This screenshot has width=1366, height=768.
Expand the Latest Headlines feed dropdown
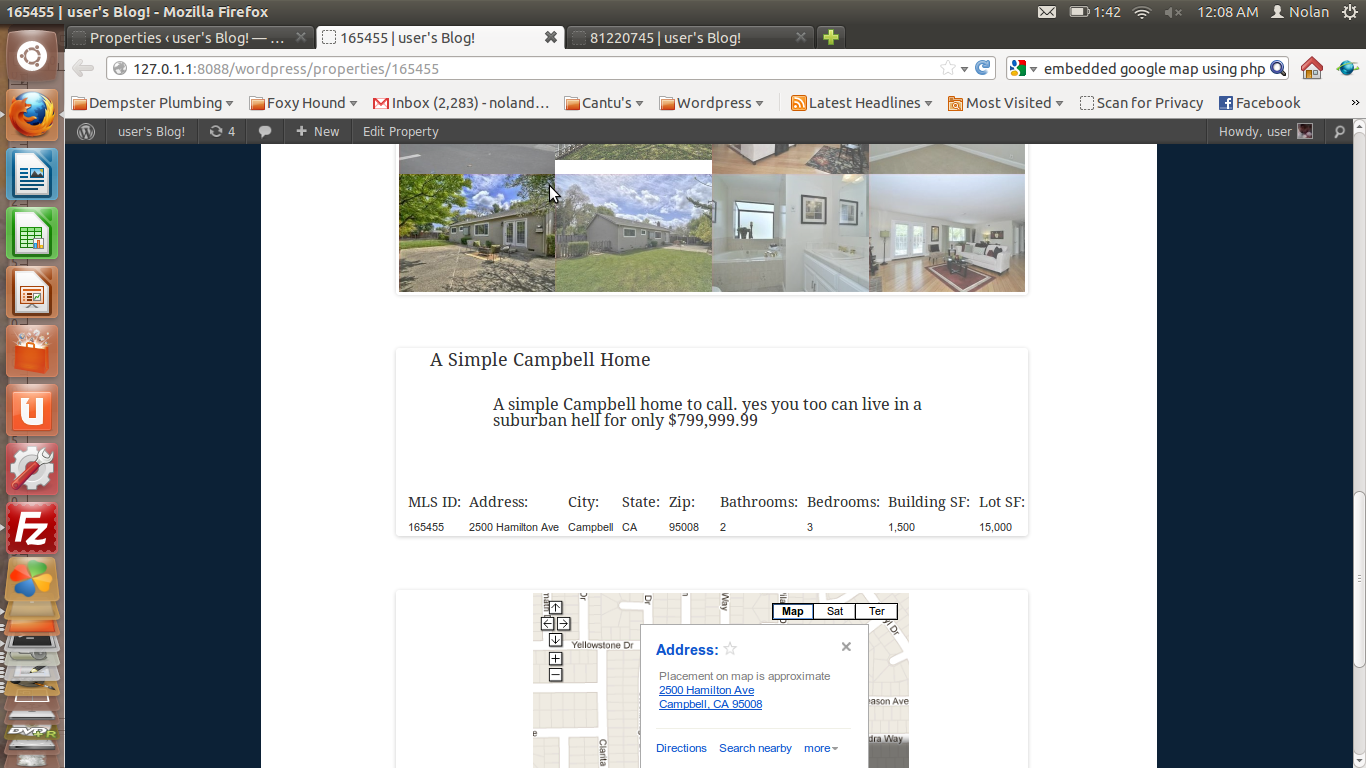tap(861, 103)
